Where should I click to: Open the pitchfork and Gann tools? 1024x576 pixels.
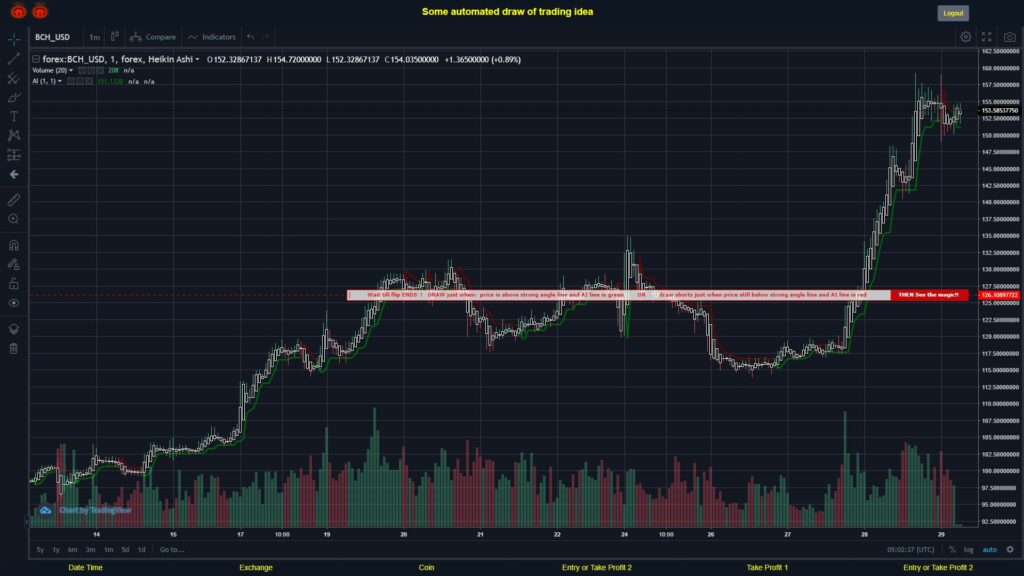(14, 78)
